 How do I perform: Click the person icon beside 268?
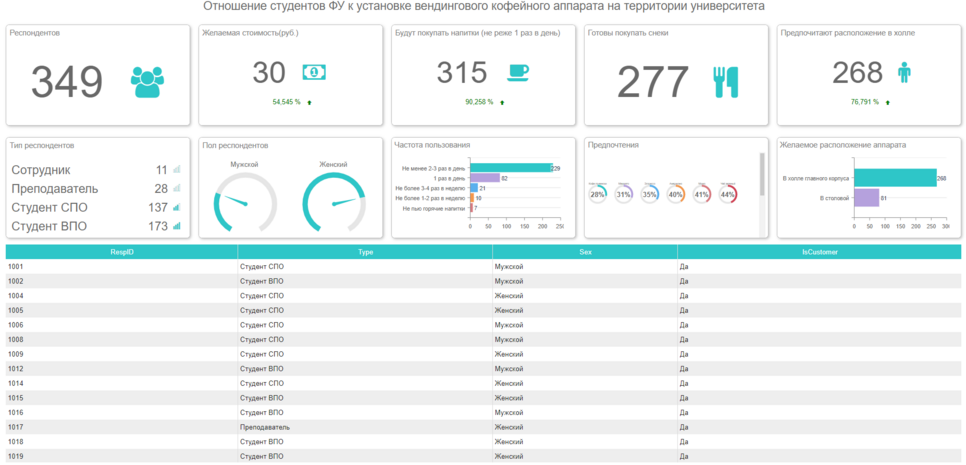(904, 72)
